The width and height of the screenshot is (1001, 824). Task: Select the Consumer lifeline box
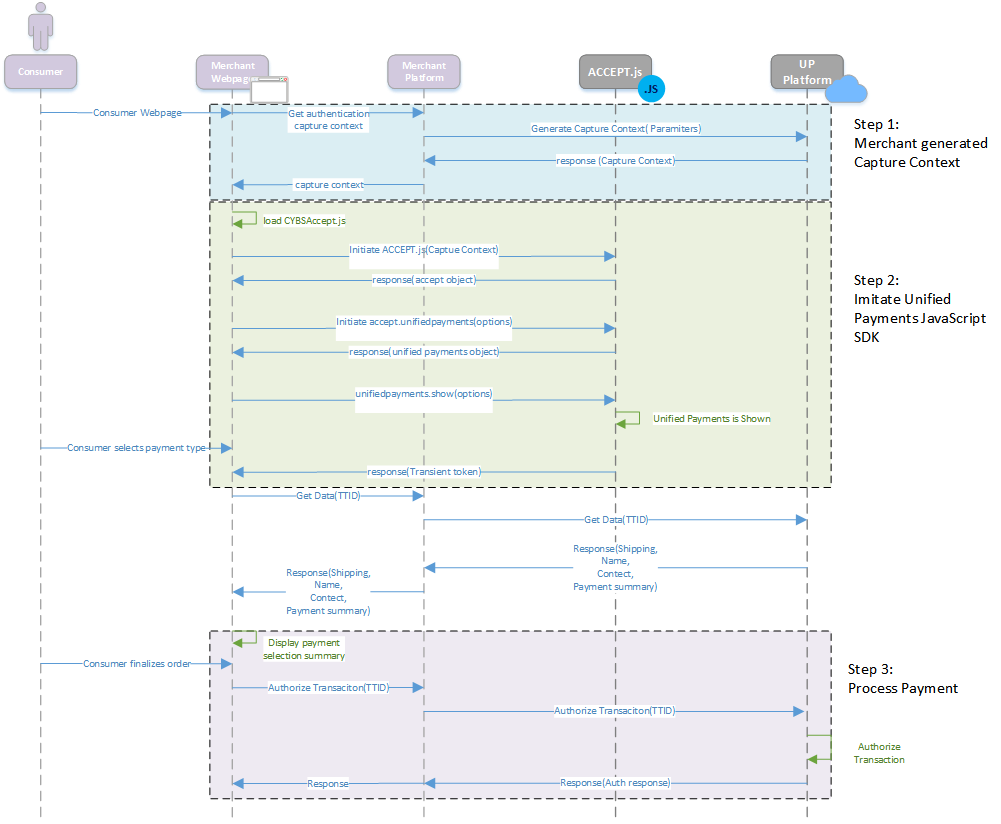pyautogui.click(x=40, y=71)
